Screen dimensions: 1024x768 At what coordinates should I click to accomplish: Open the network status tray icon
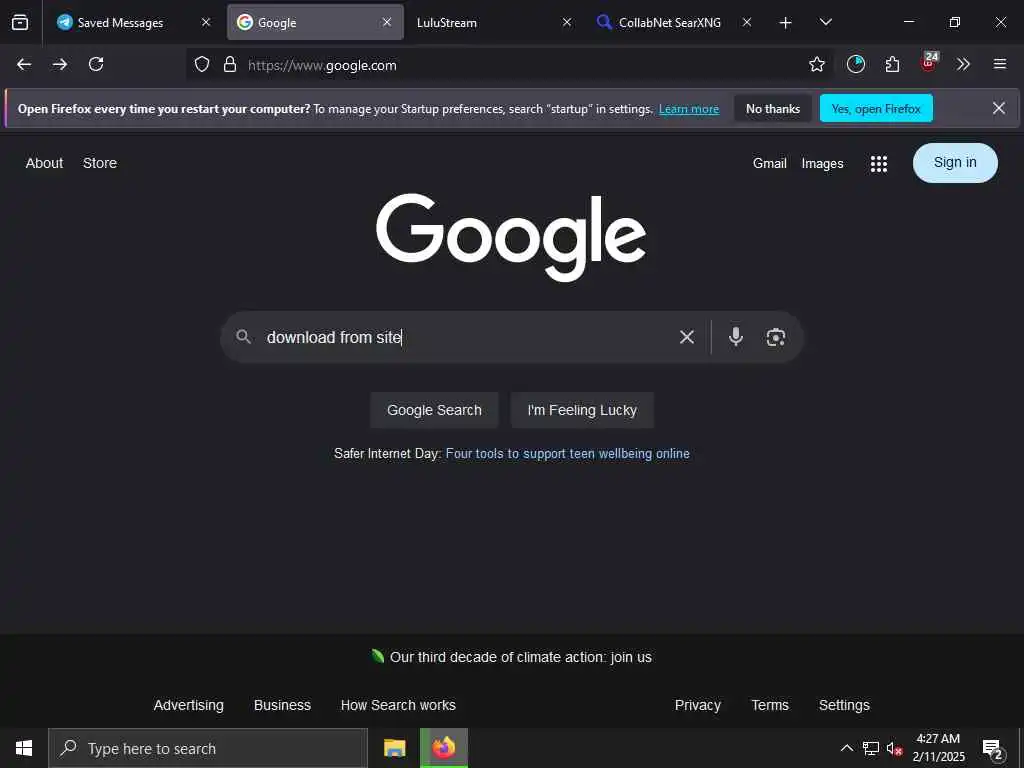coord(871,748)
